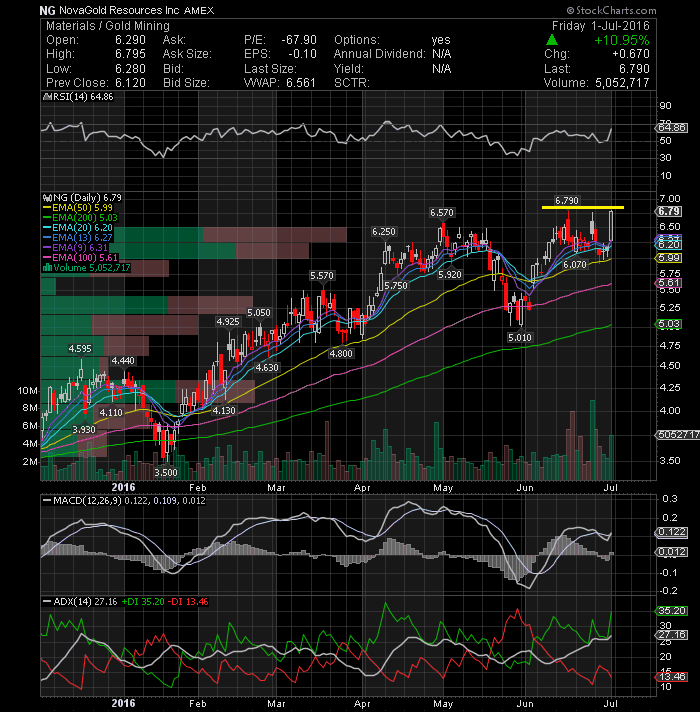This screenshot has height=712, width=700.
Task: Click the 5.050 price label
Action: (259, 313)
